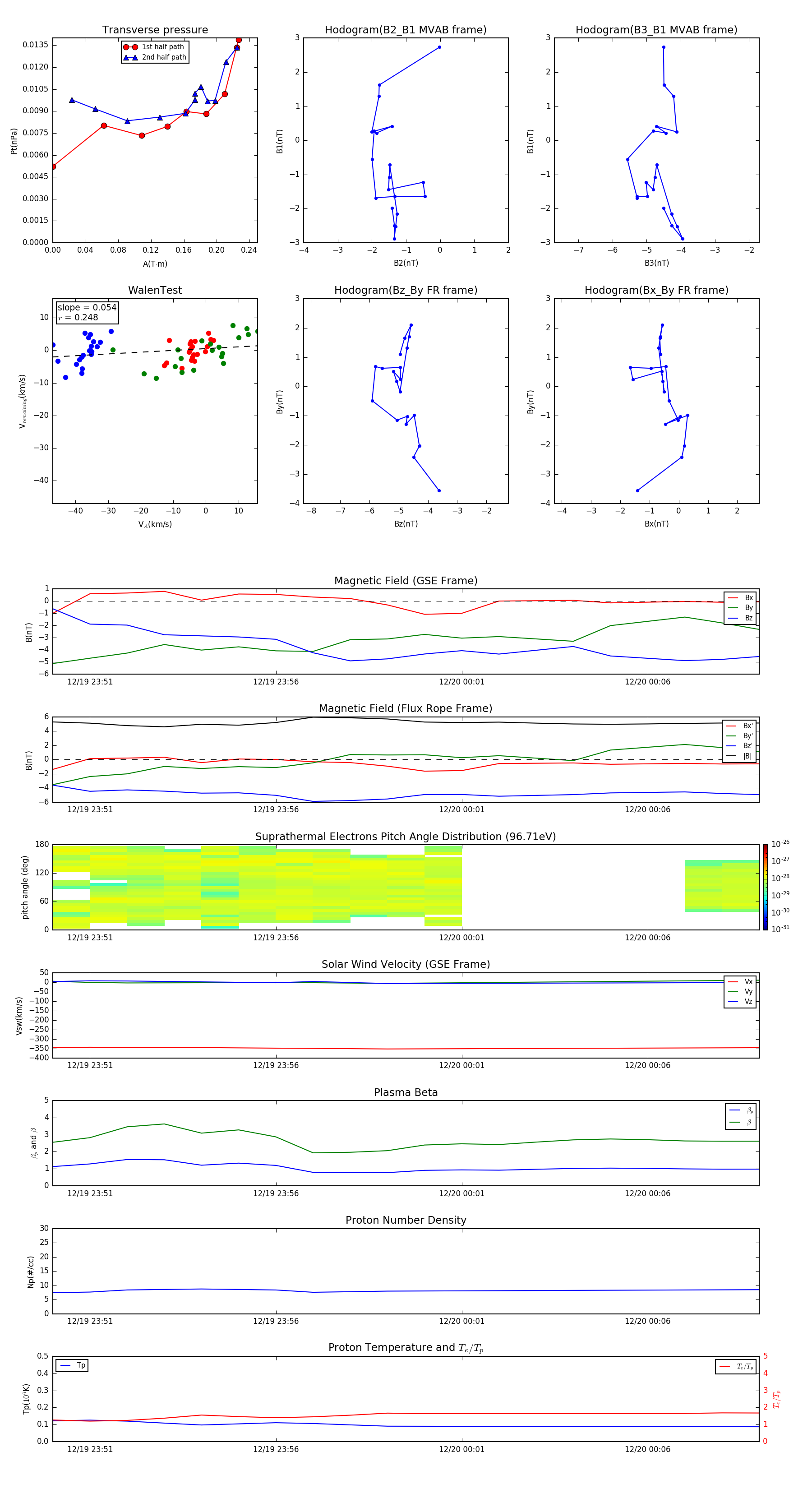Click 'A(T·m)' x-axis label
The width and height of the screenshot is (812, 1489).
(155, 264)
